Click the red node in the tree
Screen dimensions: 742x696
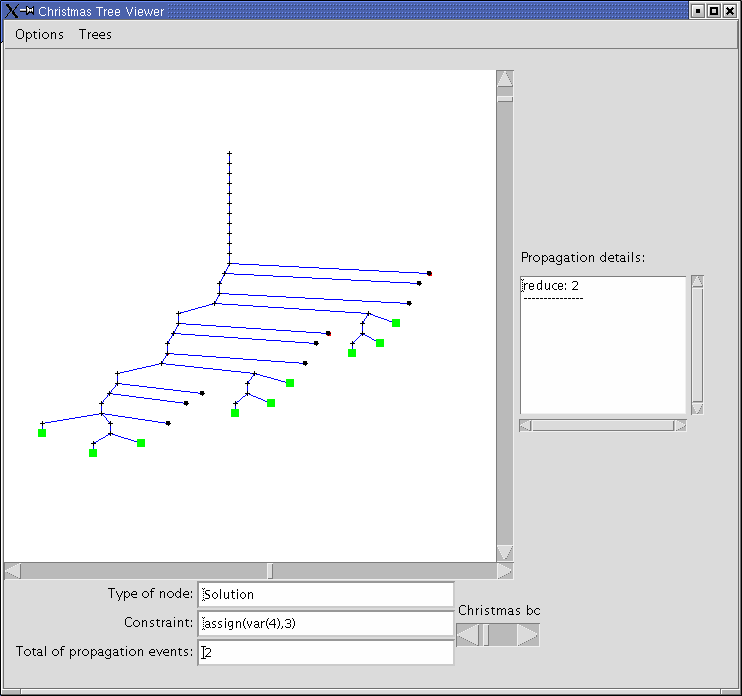pos(328,333)
